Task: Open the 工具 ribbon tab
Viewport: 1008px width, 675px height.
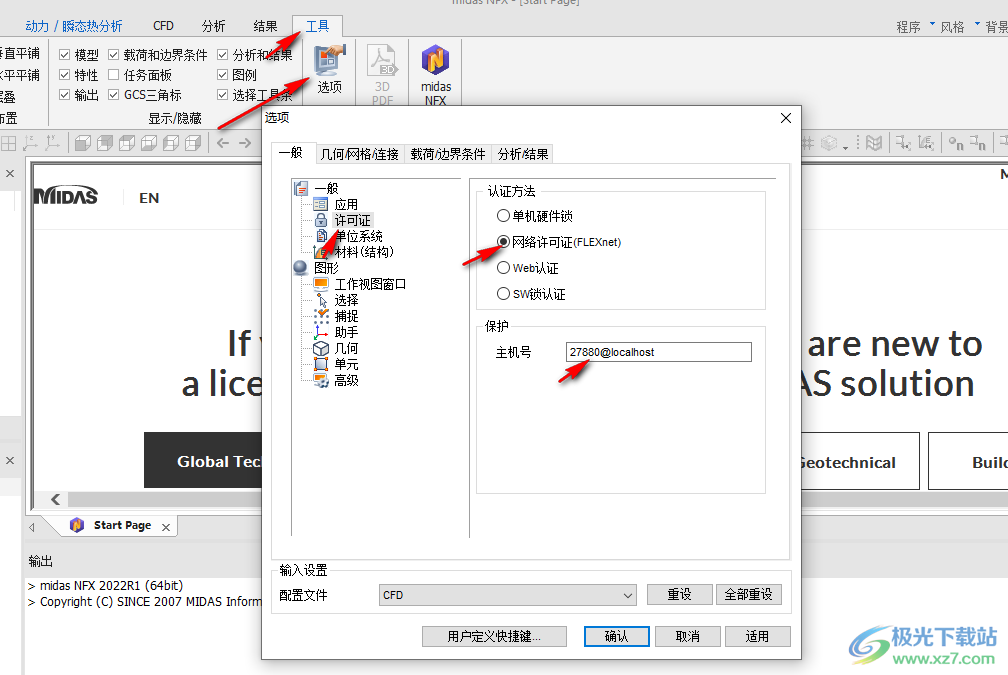Action: click(x=317, y=26)
